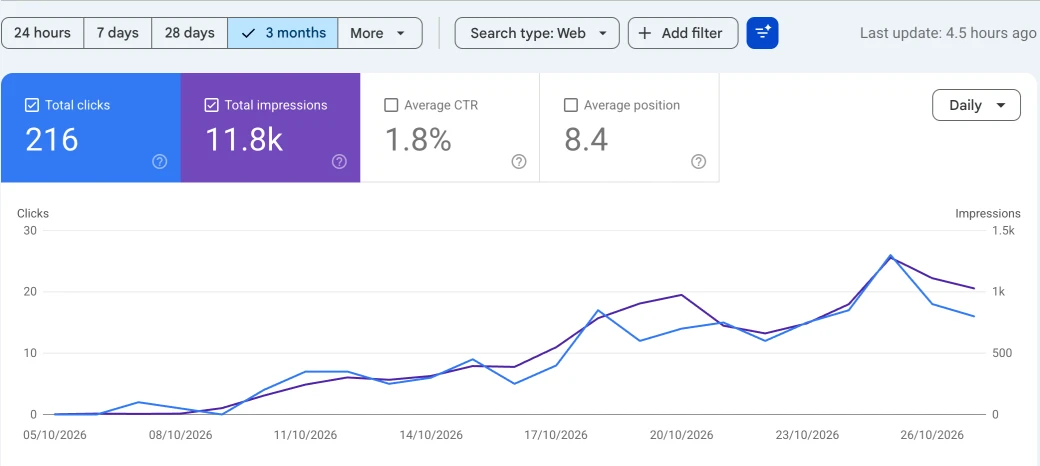Image resolution: width=1040 pixels, height=466 pixels.
Task: Uncheck the Total impressions checkbox
Action: 211,105
